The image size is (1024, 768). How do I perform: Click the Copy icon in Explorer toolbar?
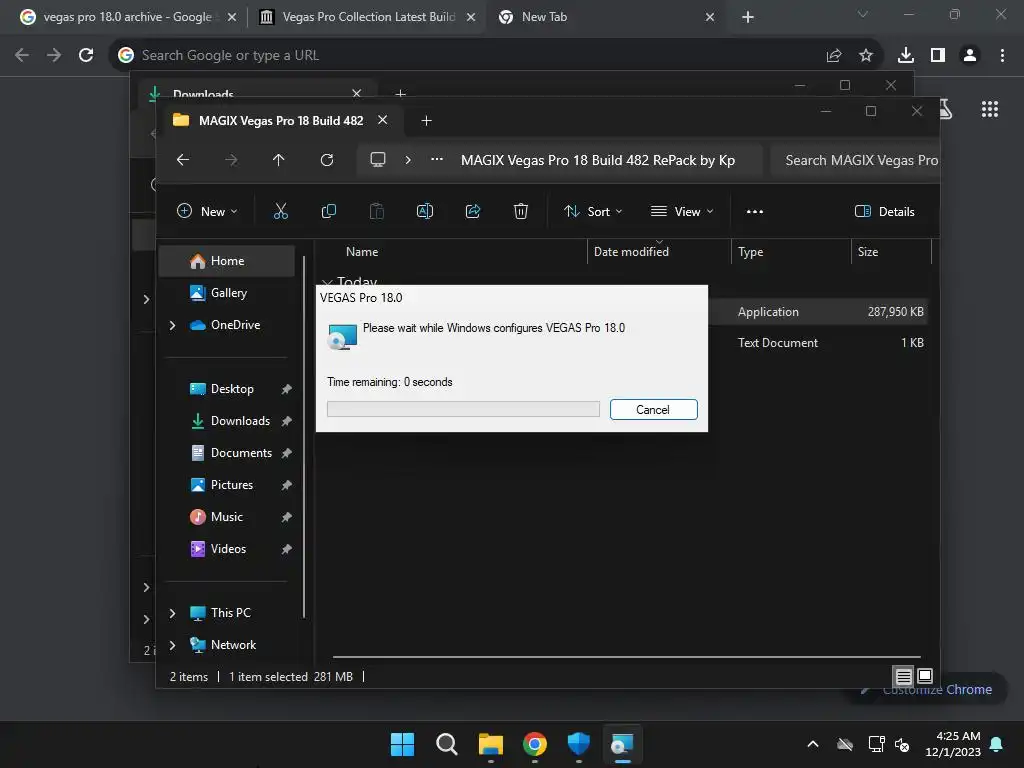pyautogui.click(x=328, y=211)
